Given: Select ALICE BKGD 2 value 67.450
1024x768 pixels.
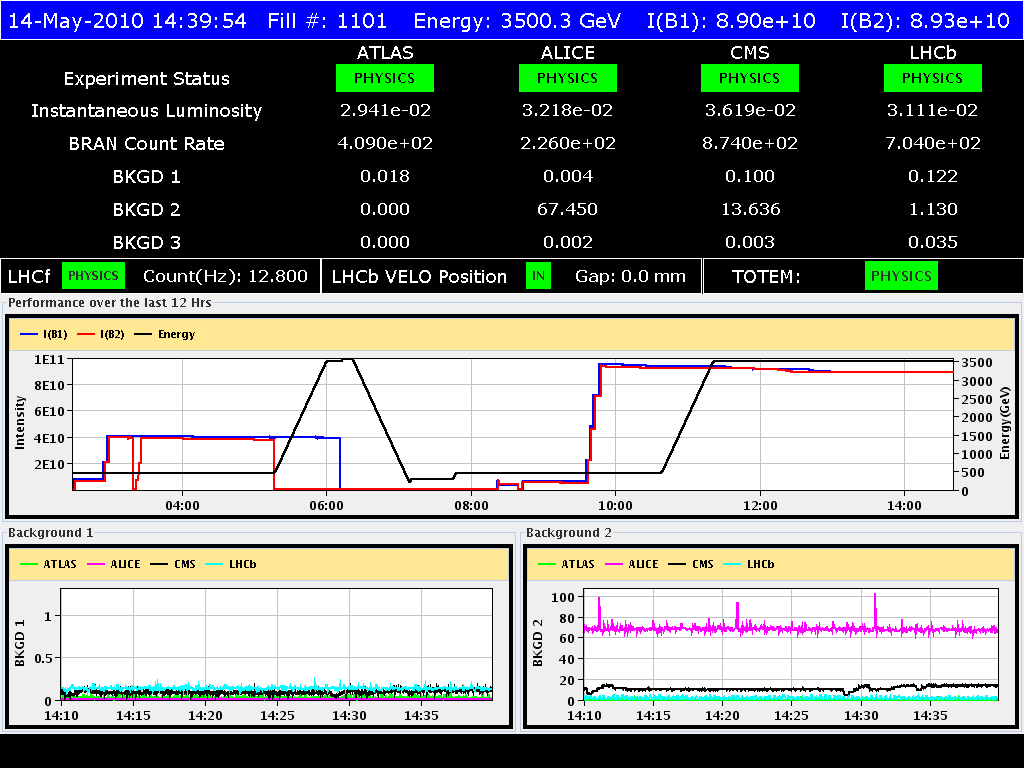Looking at the screenshot, I should click(x=568, y=209).
